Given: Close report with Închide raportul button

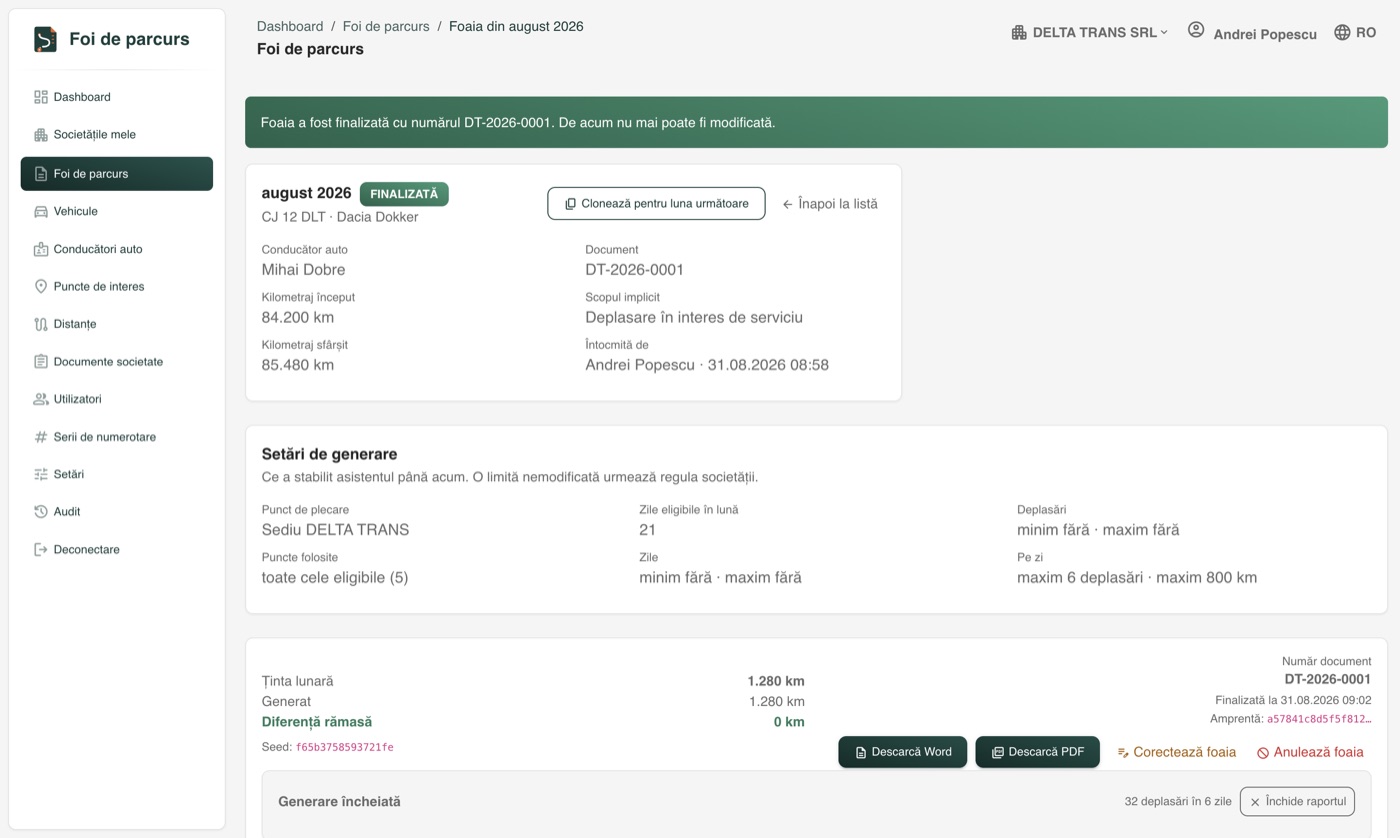Looking at the screenshot, I should point(1298,802).
